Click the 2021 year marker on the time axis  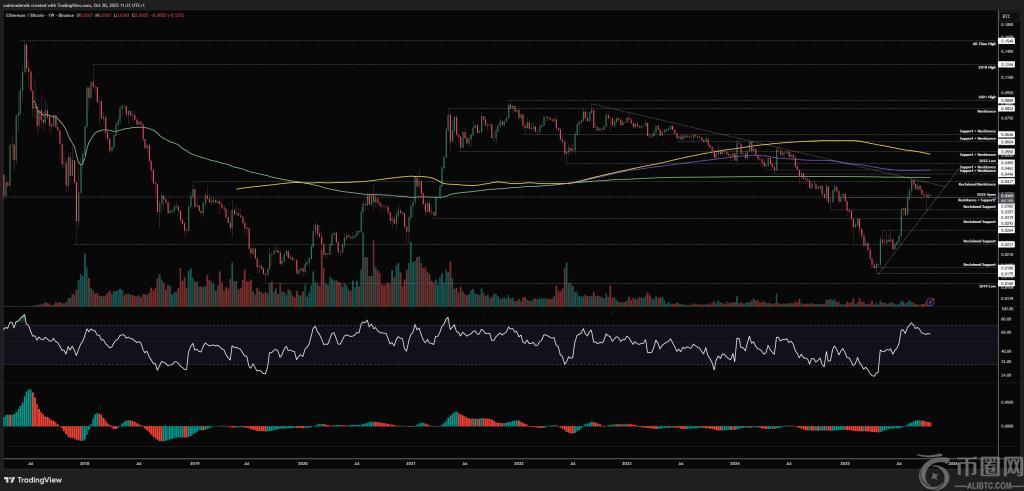411,465
